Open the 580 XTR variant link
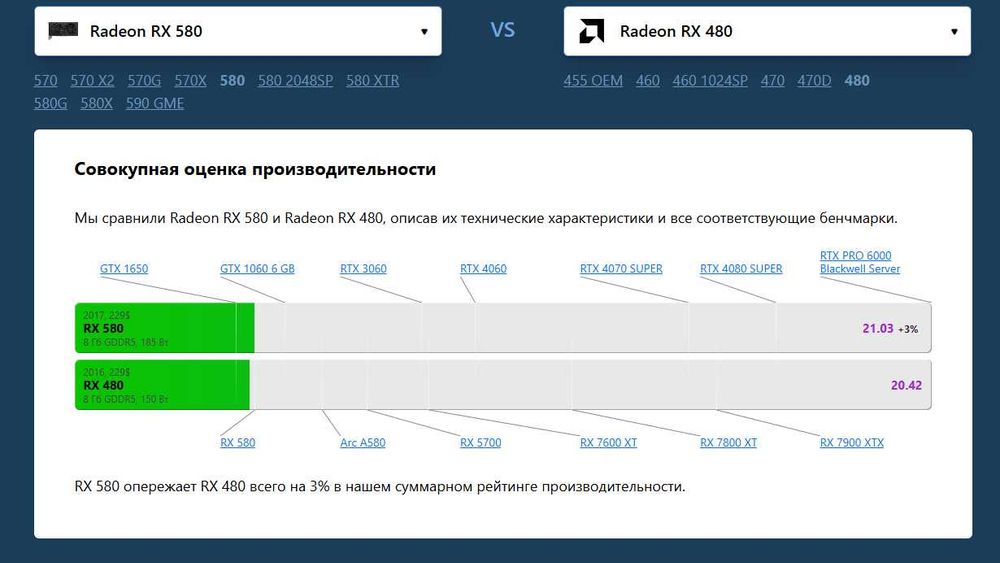The image size is (1000, 563). click(x=372, y=80)
